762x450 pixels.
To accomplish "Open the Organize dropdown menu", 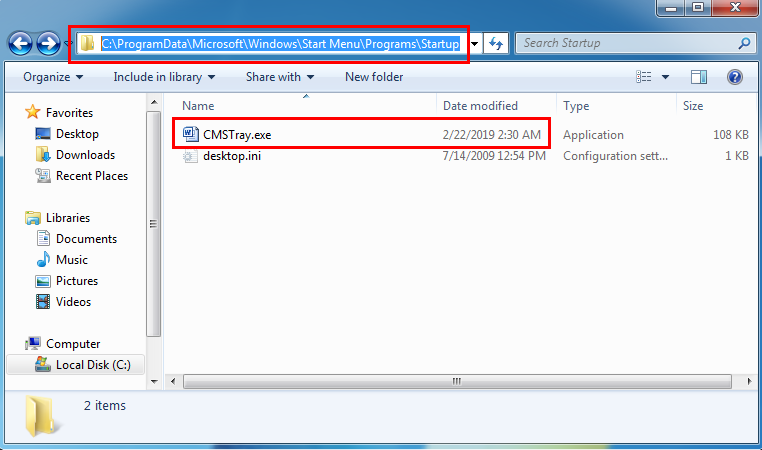I will 53,77.
